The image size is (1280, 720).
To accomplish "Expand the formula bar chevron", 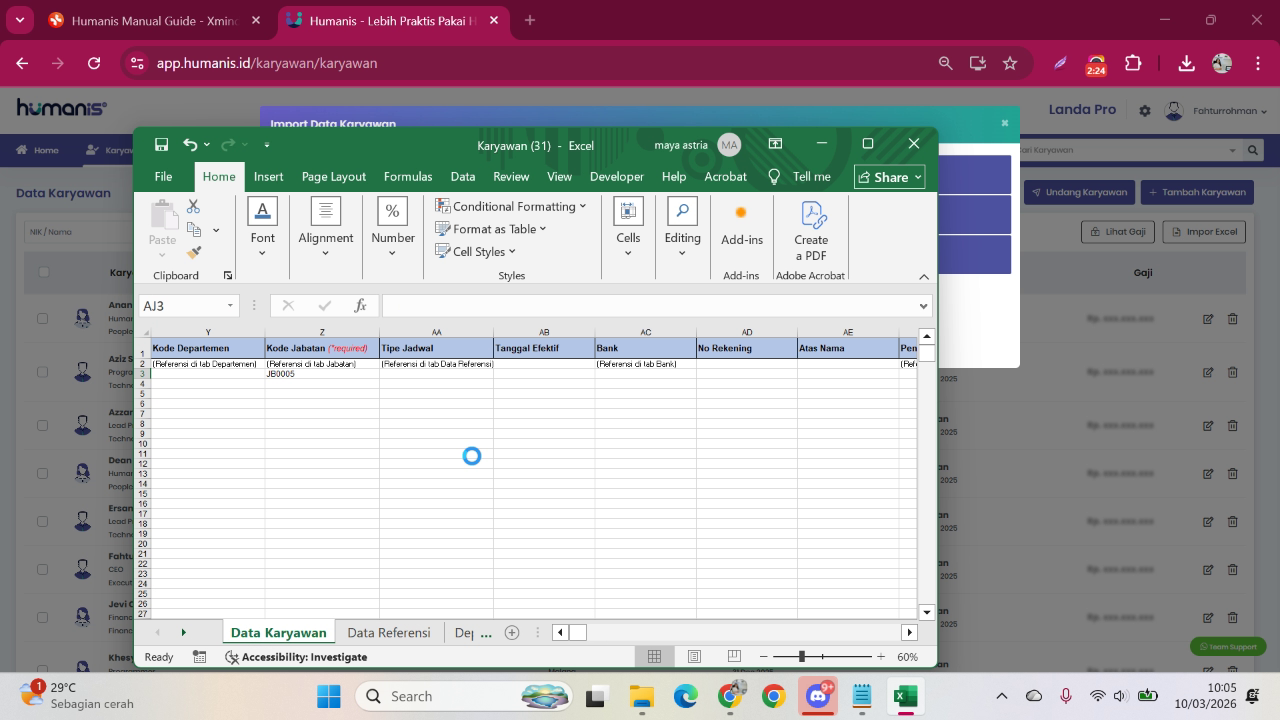I will pos(923,306).
